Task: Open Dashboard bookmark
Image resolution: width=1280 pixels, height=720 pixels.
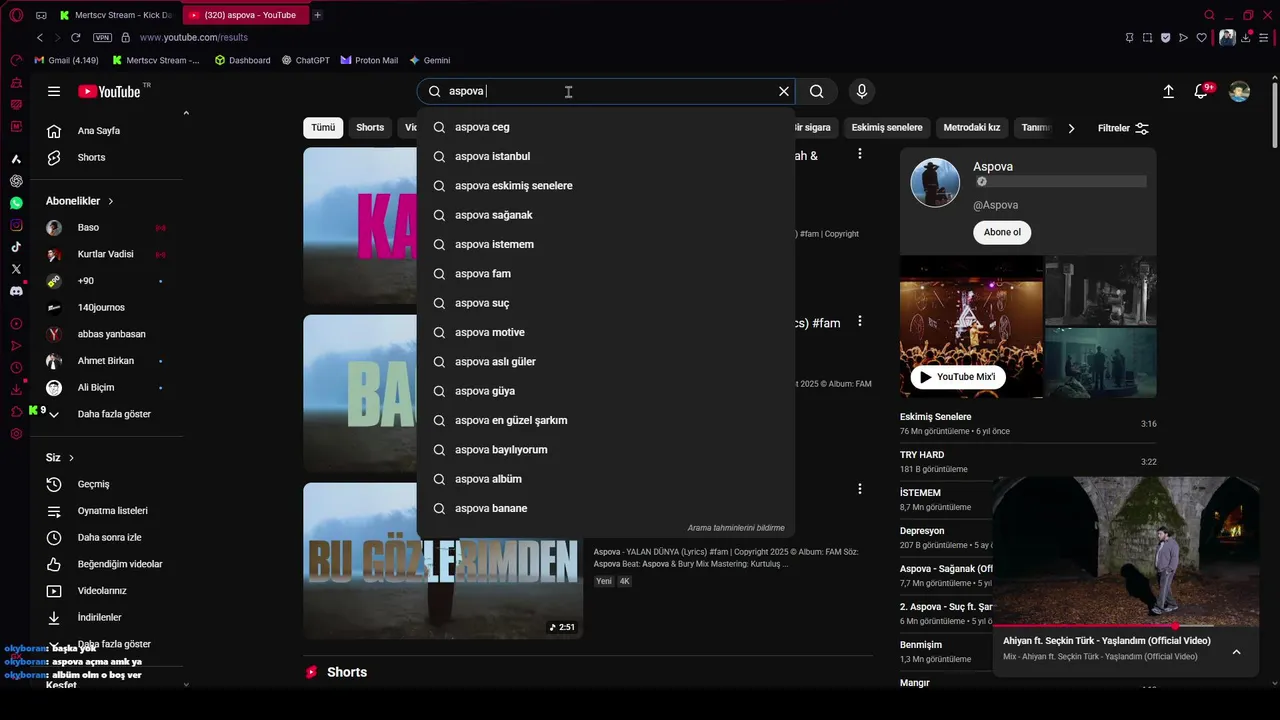Action: point(243,60)
